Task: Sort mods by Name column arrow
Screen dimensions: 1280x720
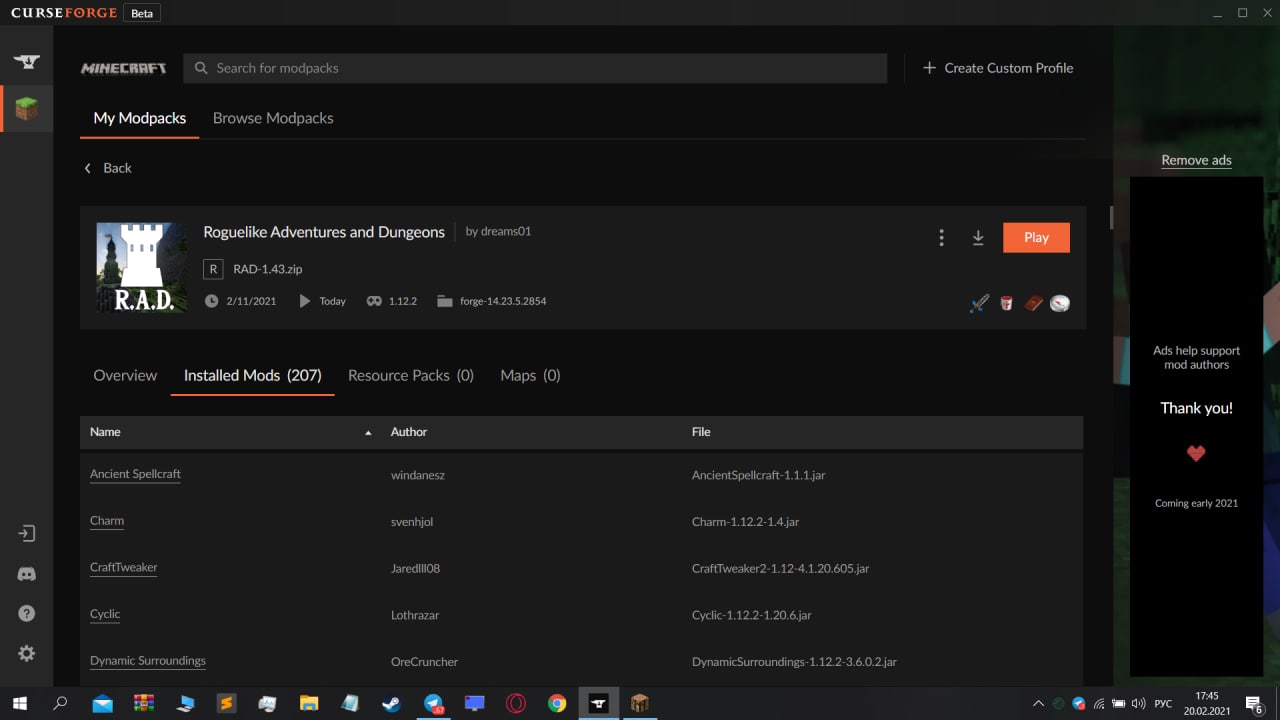Action: click(x=368, y=432)
